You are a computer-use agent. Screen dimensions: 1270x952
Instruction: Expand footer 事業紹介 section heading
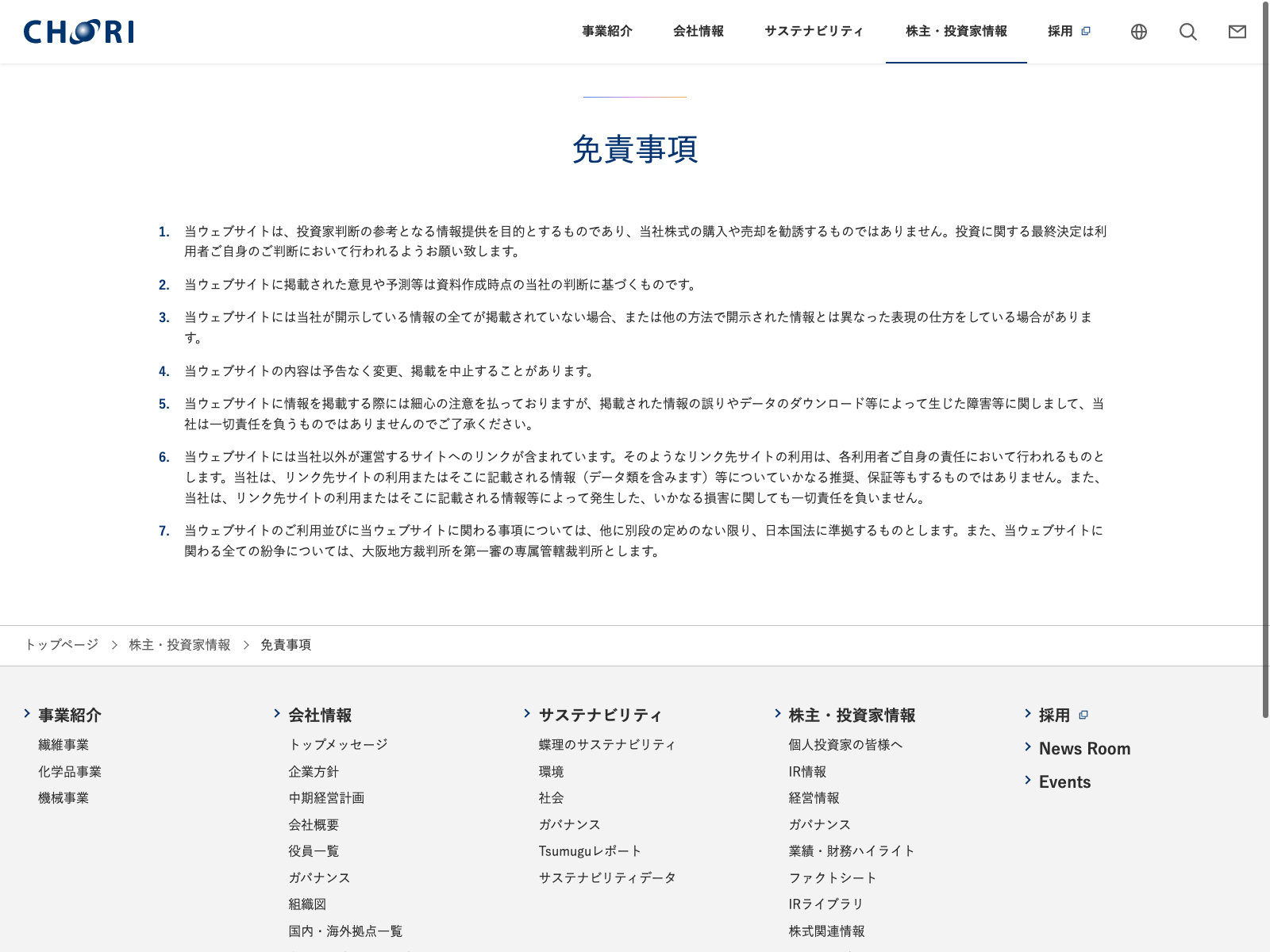tap(70, 715)
